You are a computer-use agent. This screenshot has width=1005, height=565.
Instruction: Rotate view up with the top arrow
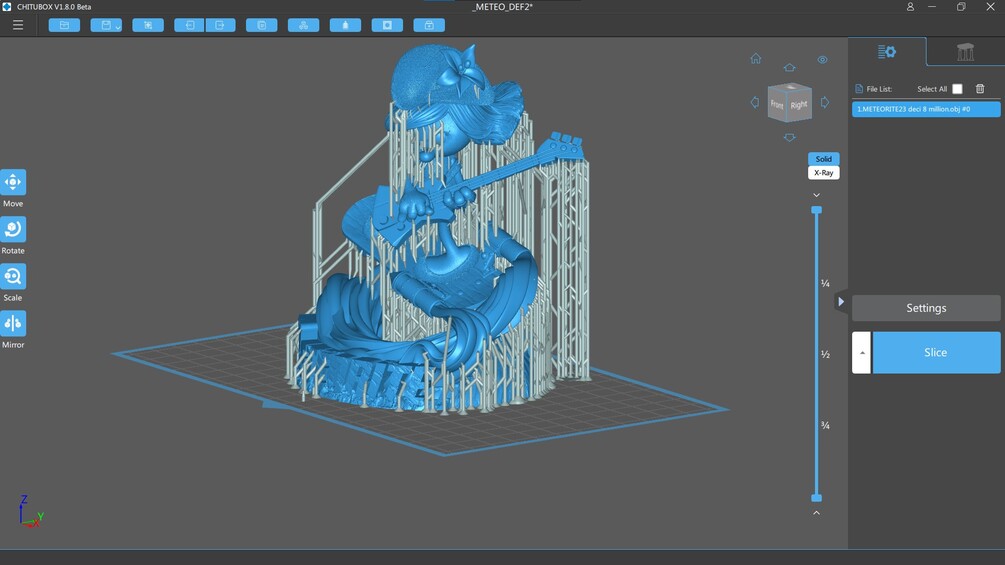click(790, 67)
